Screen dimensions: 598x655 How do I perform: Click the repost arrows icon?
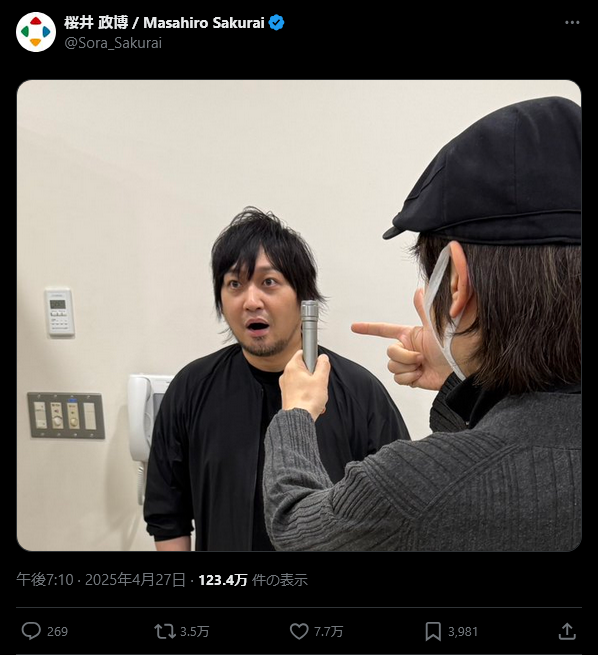[x=165, y=631]
